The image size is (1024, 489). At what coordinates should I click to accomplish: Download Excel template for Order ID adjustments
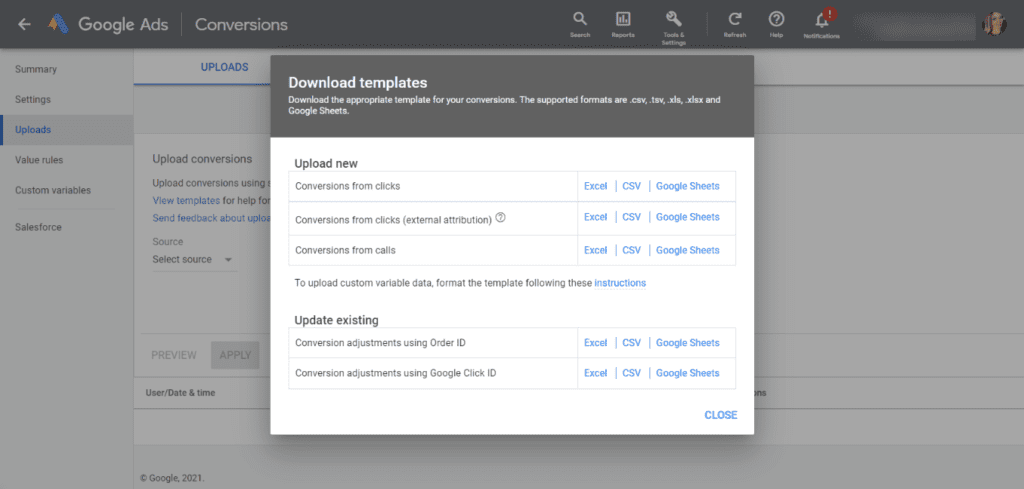[x=596, y=343]
